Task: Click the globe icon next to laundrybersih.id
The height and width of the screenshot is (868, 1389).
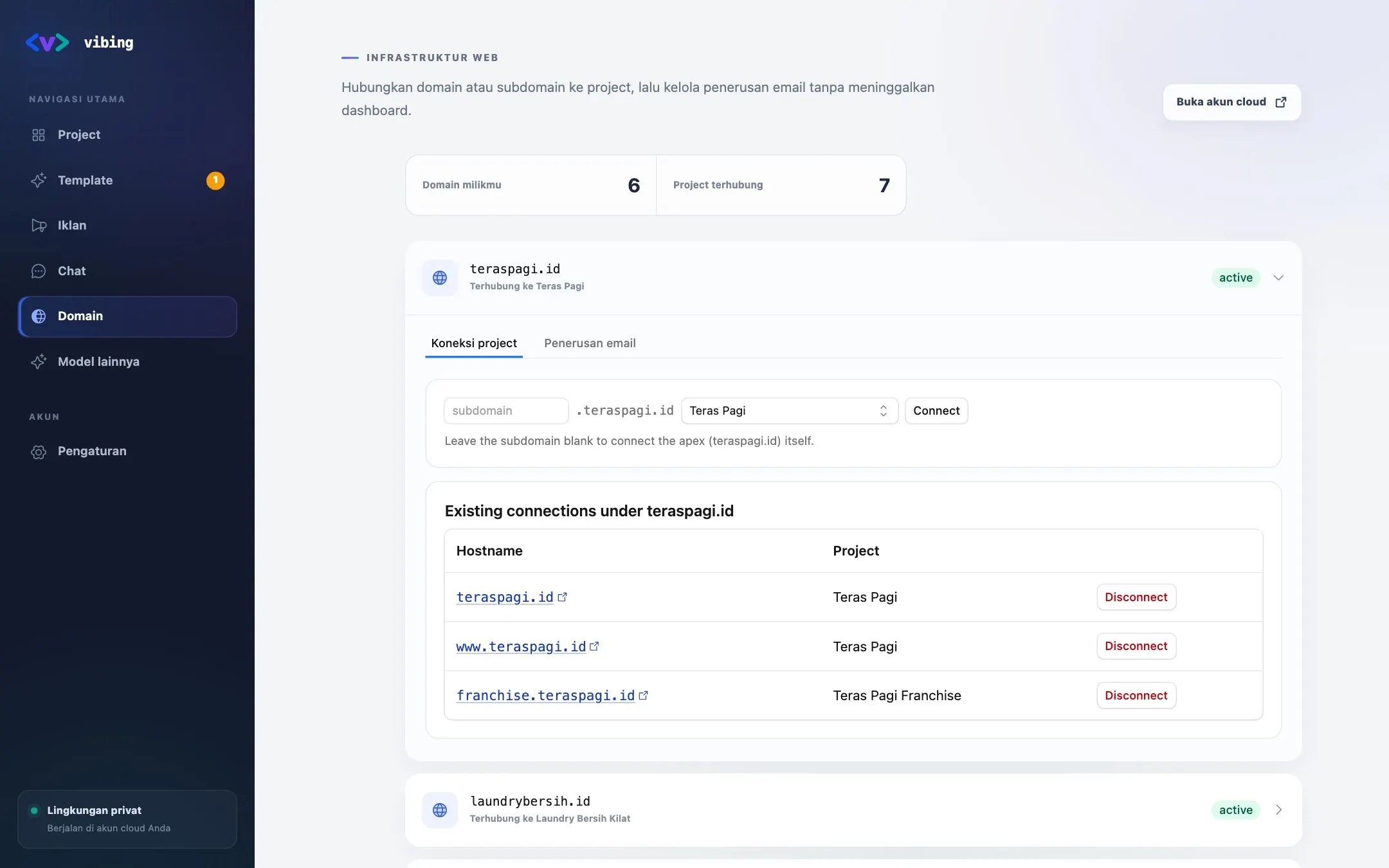Action: coord(440,810)
